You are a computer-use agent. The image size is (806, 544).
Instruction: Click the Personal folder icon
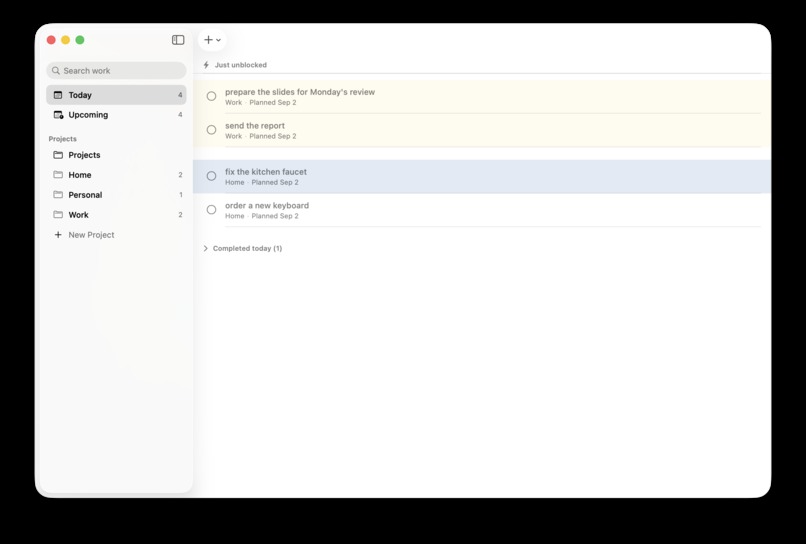pos(58,195)
